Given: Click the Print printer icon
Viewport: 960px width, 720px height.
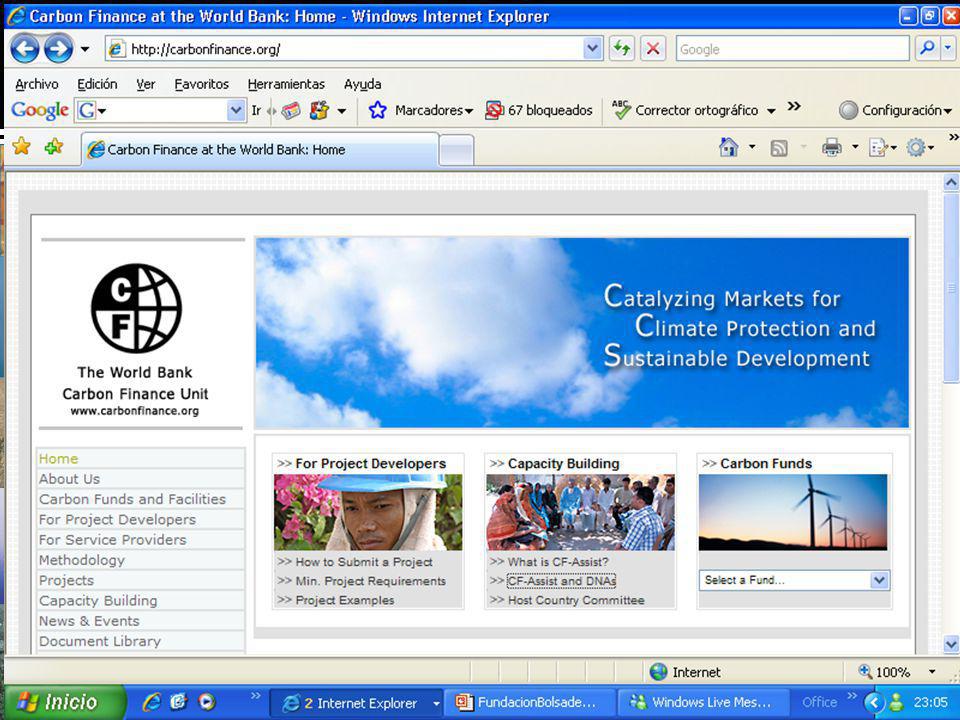Looking at the screenshot, I should click(x=831, y=148).
